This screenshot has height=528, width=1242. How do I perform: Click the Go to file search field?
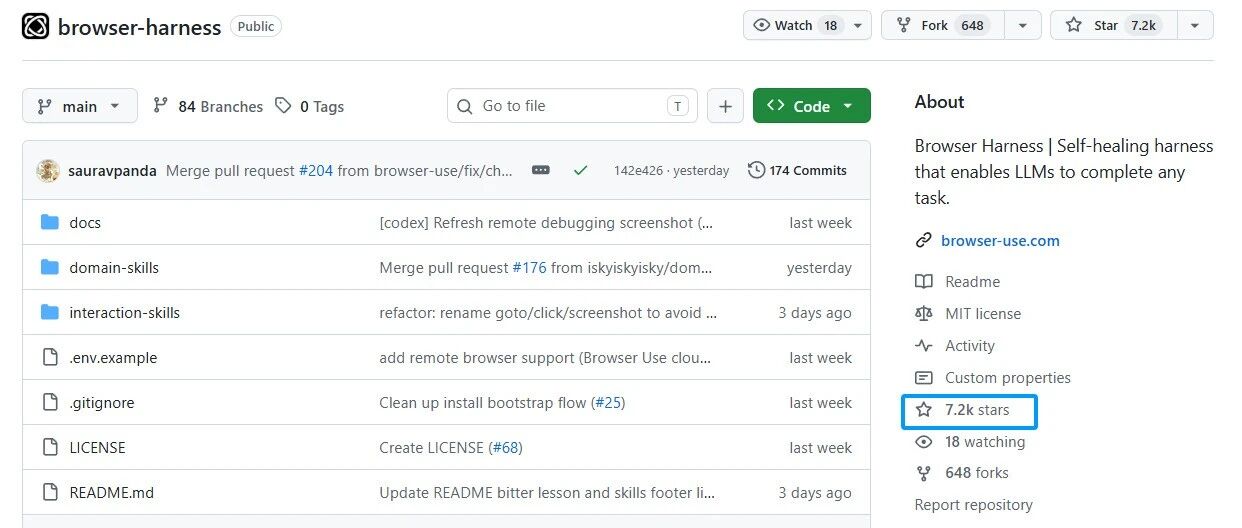click(x=572, y=106)
